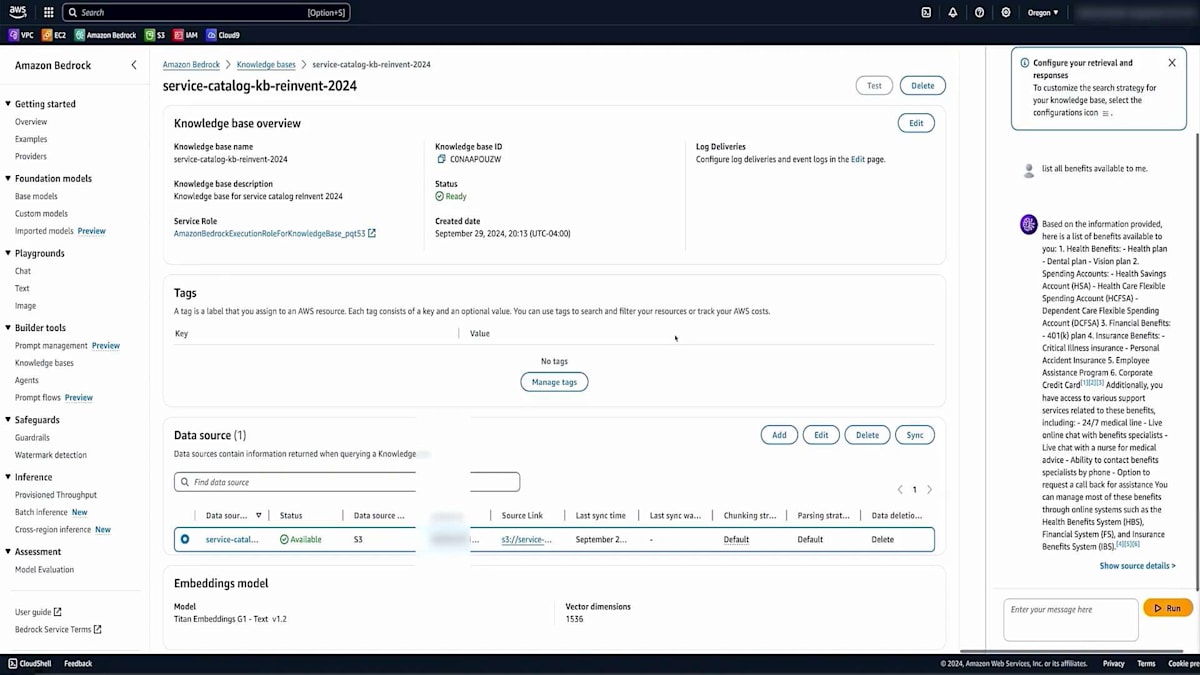Open the help question mark icon
Screen dimensions: 1200x675
click(x=979, y=13)
